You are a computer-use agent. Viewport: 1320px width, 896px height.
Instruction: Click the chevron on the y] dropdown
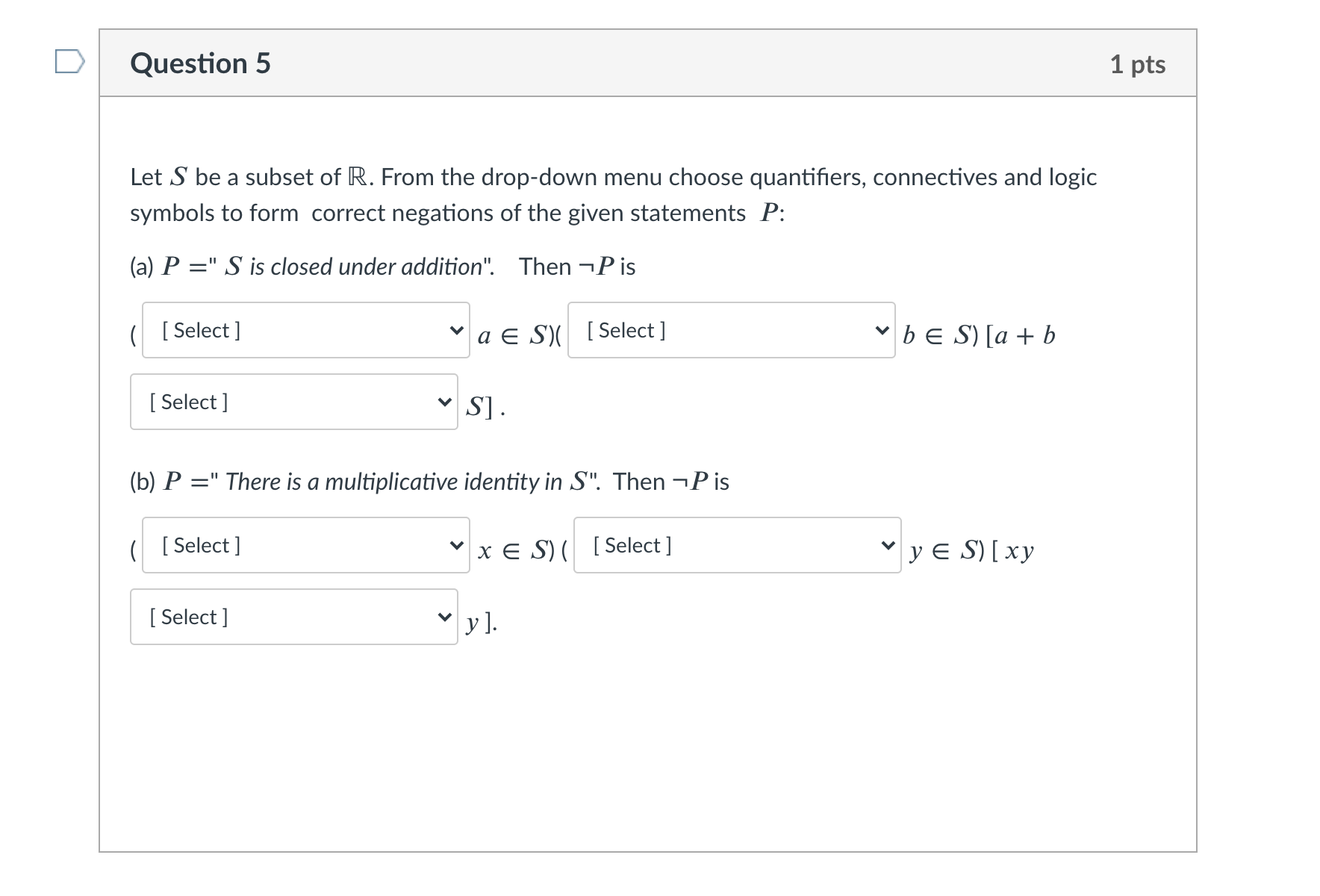pos(445,617)
